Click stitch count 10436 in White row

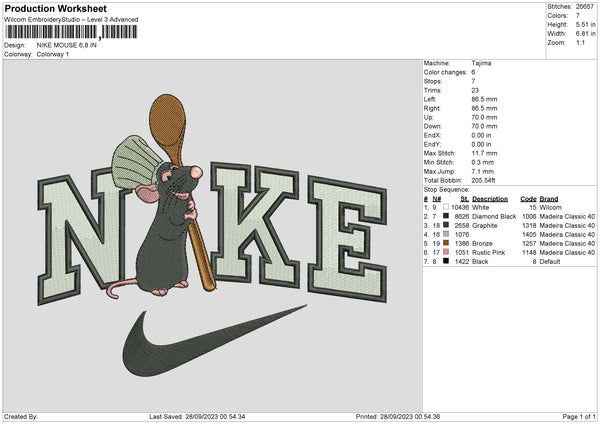(460, 207)
